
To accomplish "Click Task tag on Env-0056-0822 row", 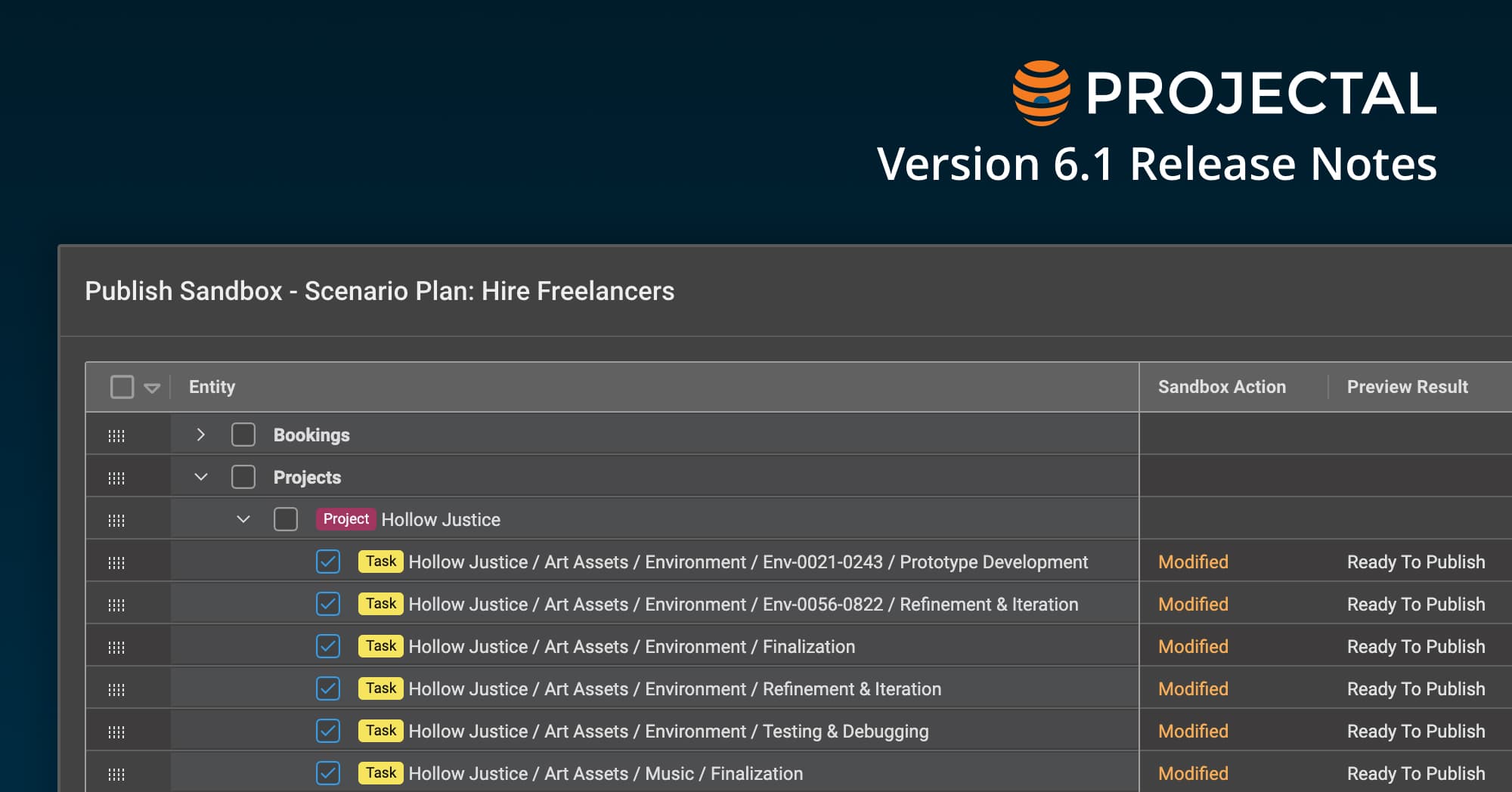I will coord(380,604).
